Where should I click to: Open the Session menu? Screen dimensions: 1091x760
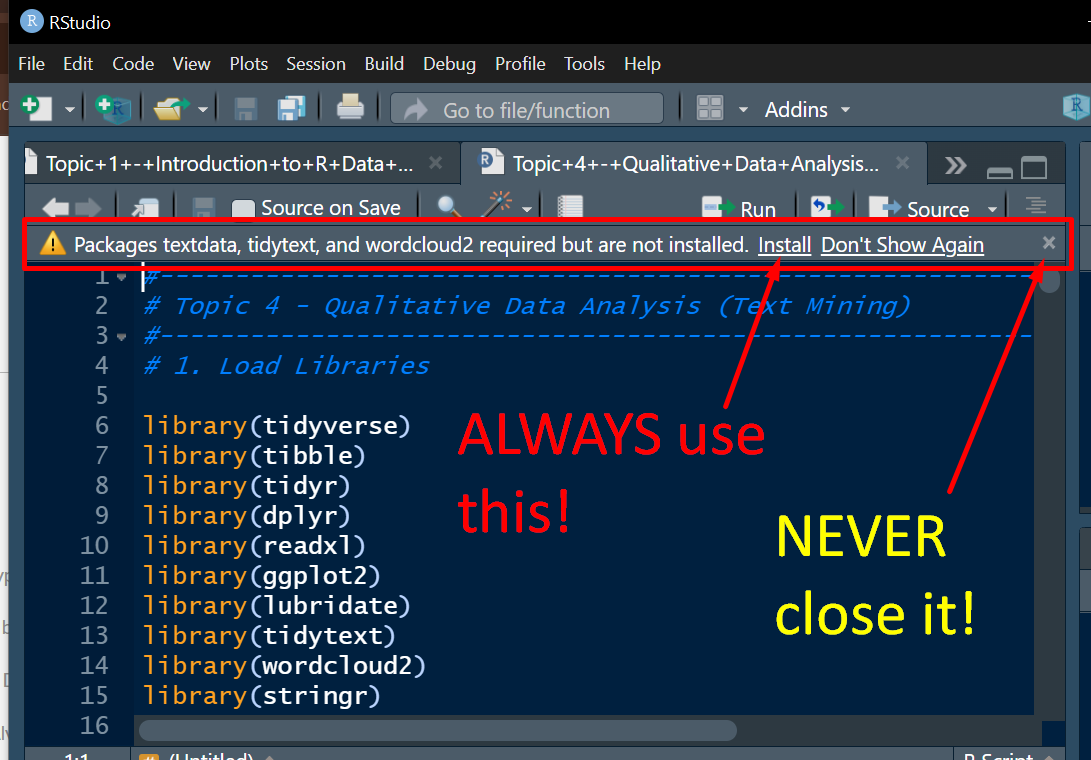click(316, 64)
